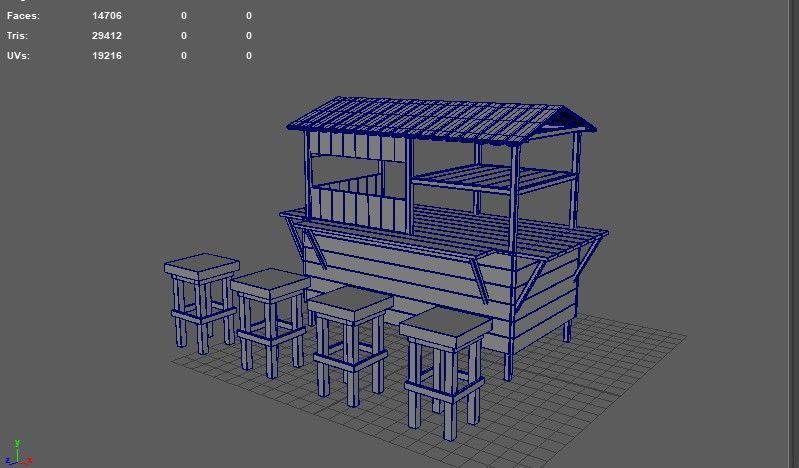Select the "Tris:" heads-up label
Image resolution: width=799 pixels, height=468 pixels.
[17, 36]
